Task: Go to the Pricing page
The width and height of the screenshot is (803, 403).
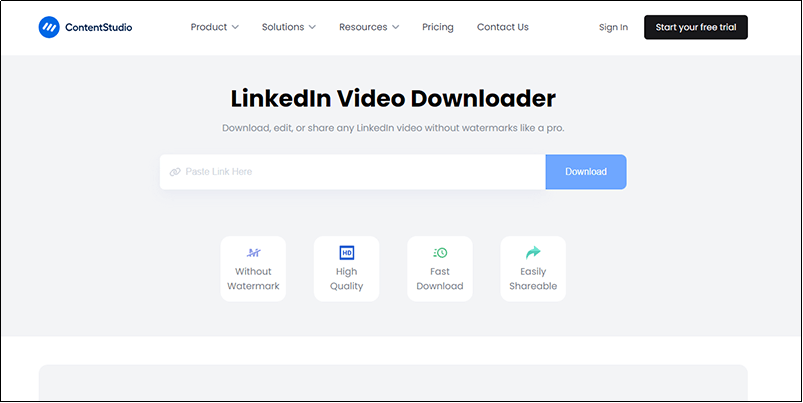Action: (438, 27)
